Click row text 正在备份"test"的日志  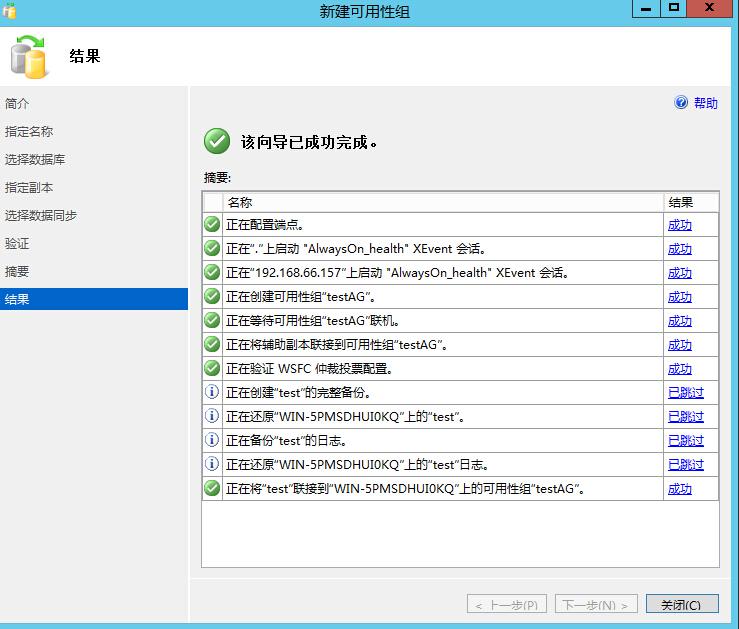click(x=287, y=441)
